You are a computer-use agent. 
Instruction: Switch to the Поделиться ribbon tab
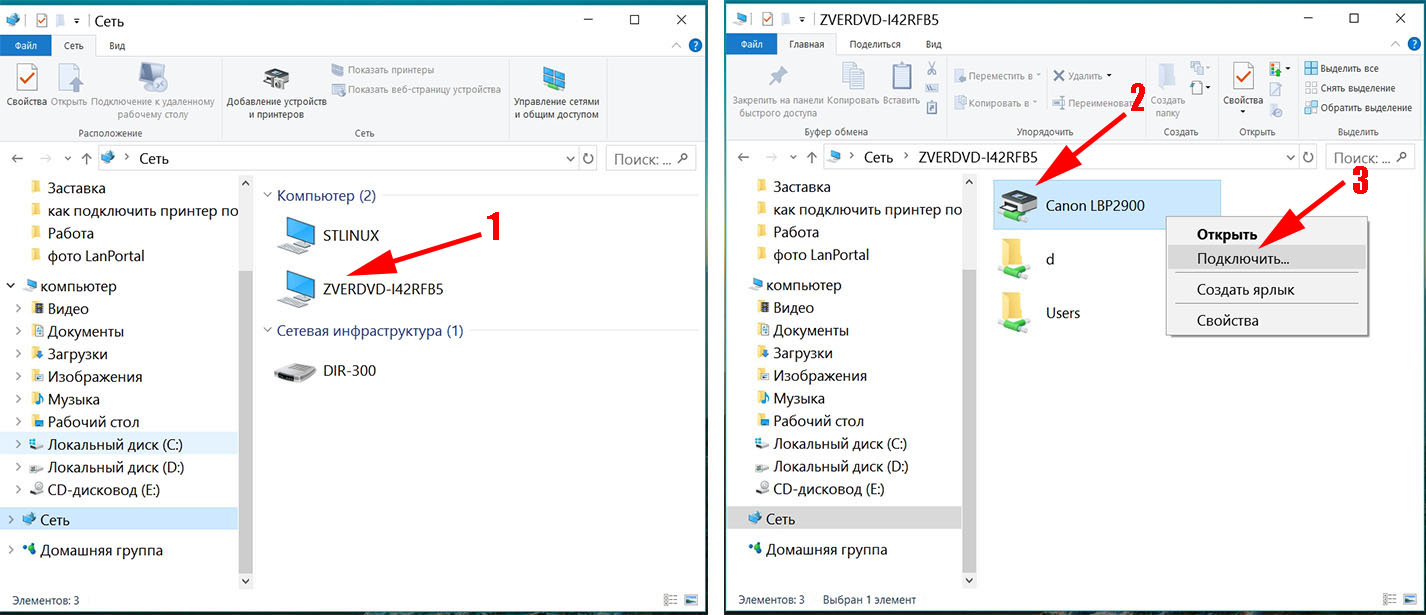874,44
